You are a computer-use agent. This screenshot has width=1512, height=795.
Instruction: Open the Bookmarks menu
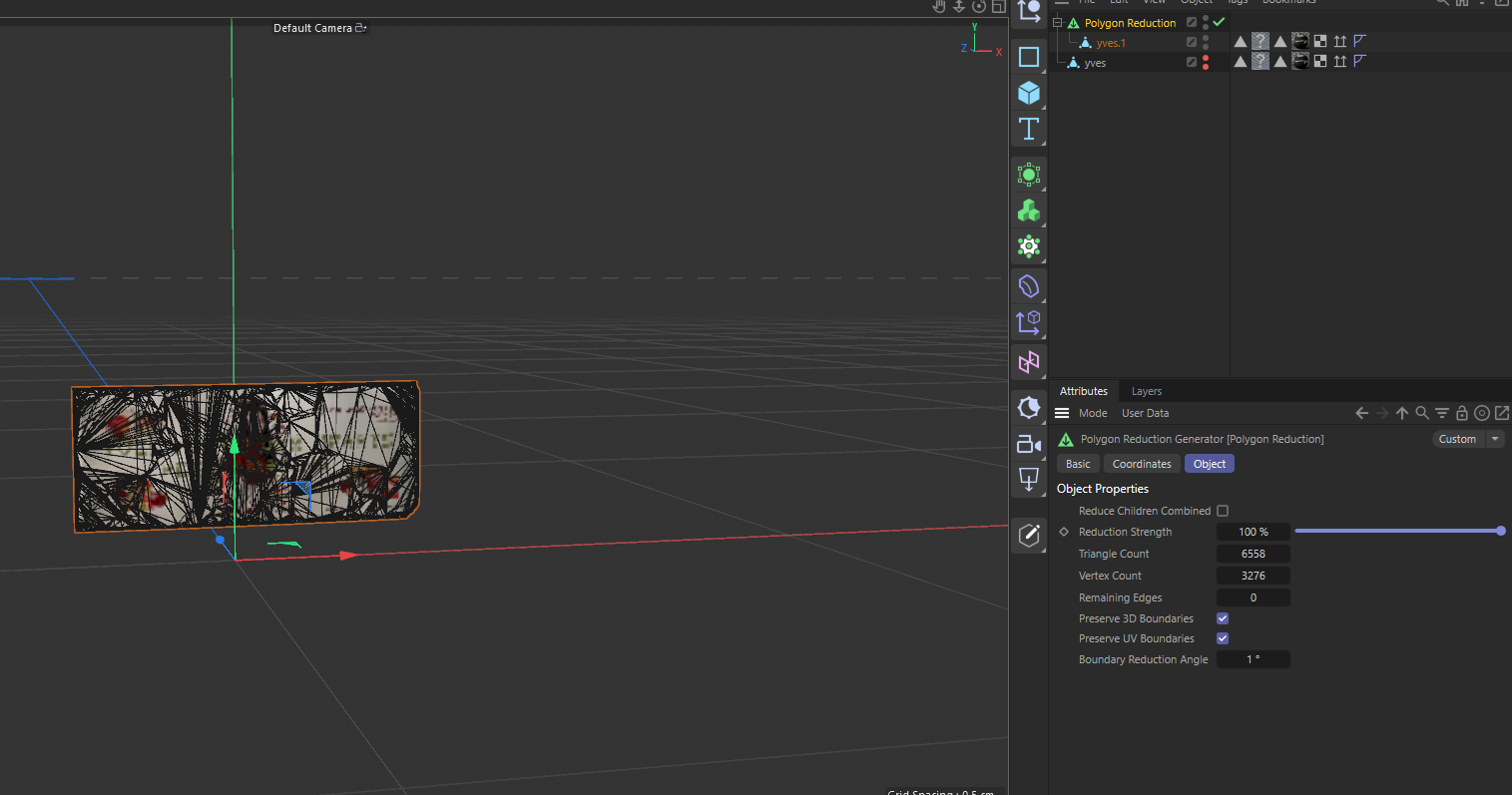click(x=1288, y=2)
